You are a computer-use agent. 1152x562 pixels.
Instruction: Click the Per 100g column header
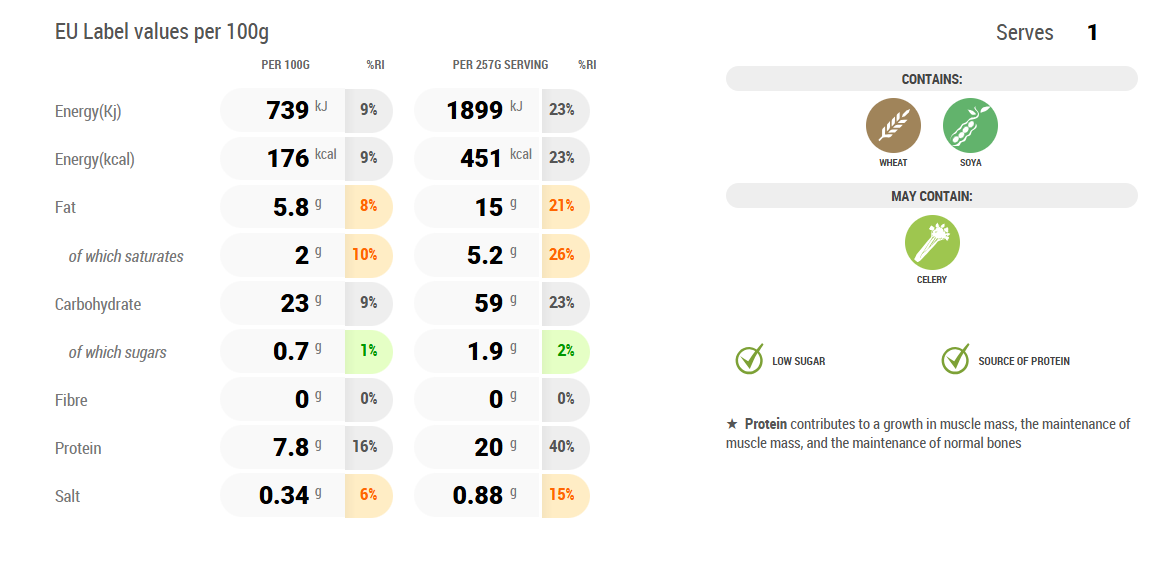285,65
